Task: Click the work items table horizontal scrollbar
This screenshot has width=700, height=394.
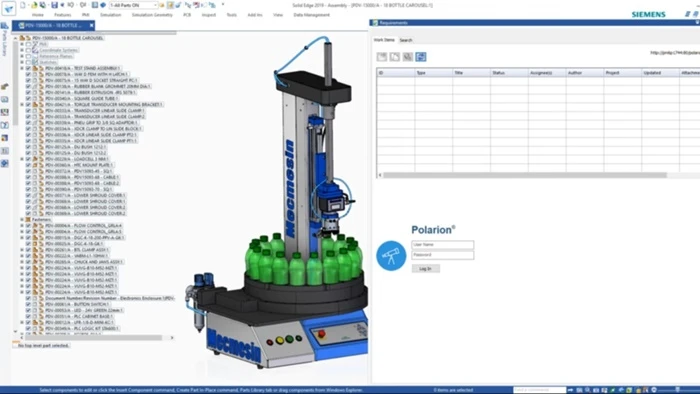Action: (525, 175)
